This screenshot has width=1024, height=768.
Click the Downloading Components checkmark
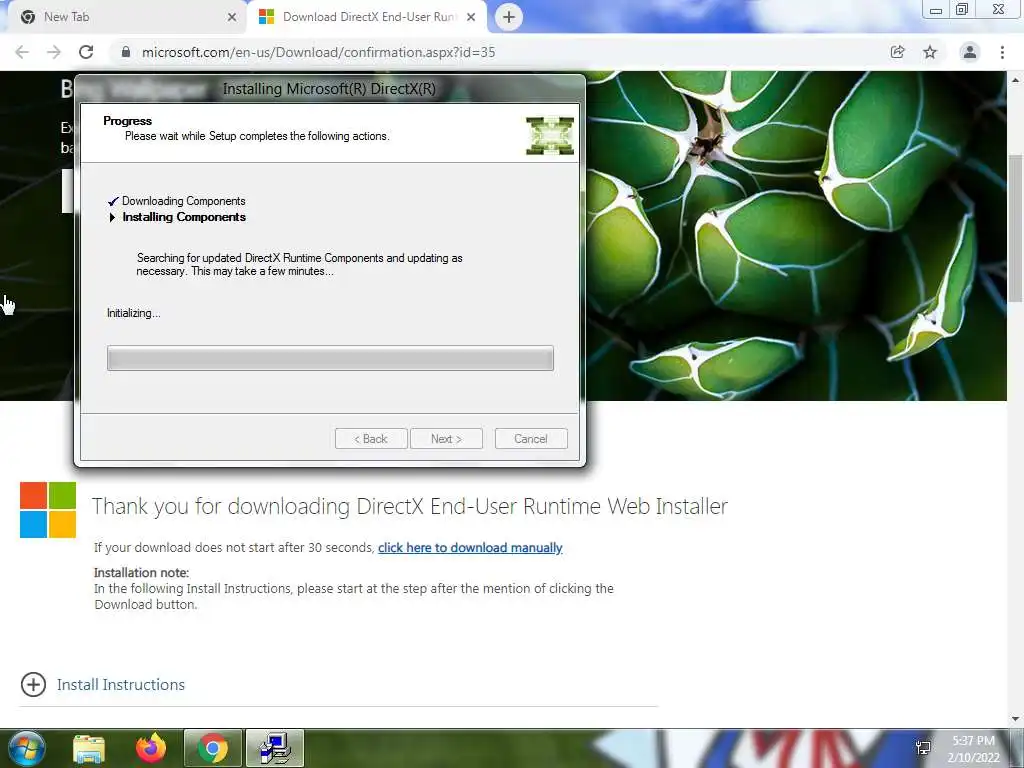(113, 201)
